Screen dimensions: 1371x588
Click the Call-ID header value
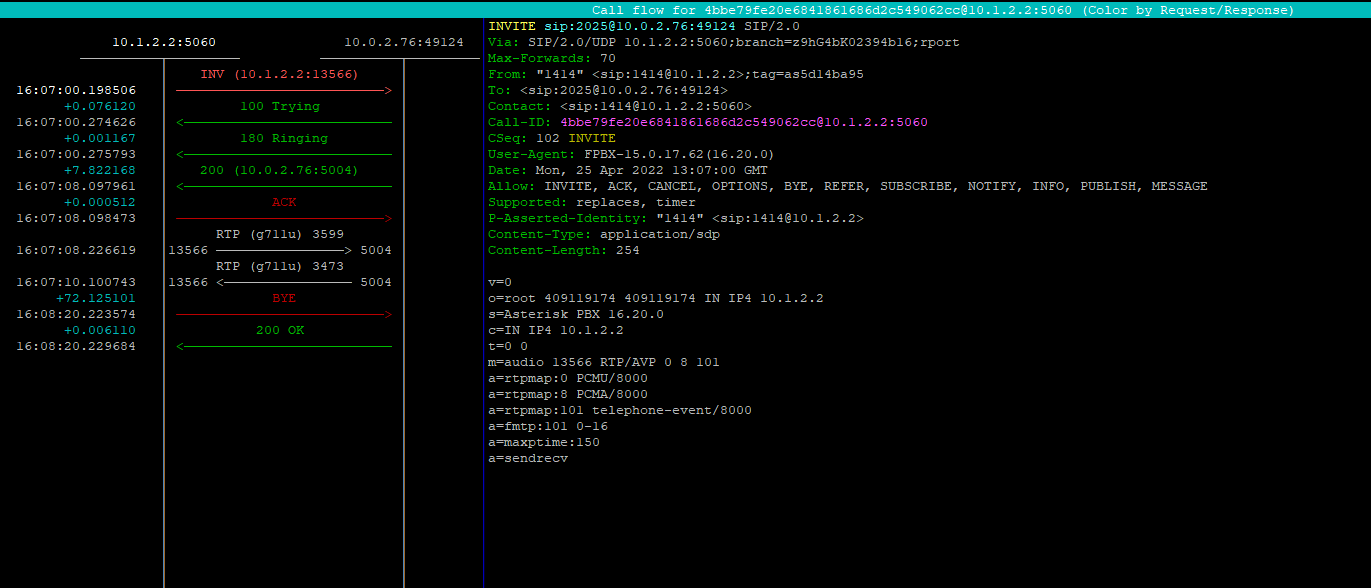[743, 122]
